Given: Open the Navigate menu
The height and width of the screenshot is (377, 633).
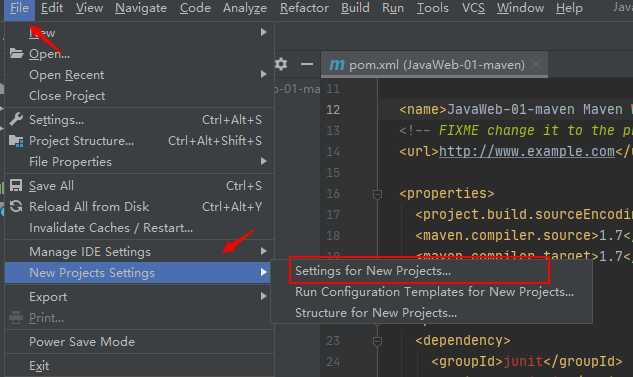Looking at the screenshot, I should click(x=141, y=8).
